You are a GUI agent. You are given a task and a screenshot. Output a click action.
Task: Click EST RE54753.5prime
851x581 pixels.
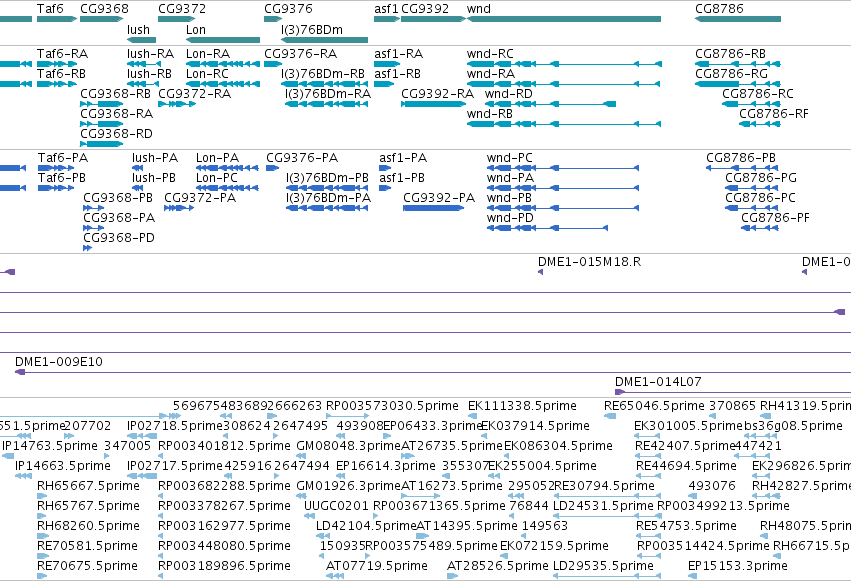click(x=686, y=526)
